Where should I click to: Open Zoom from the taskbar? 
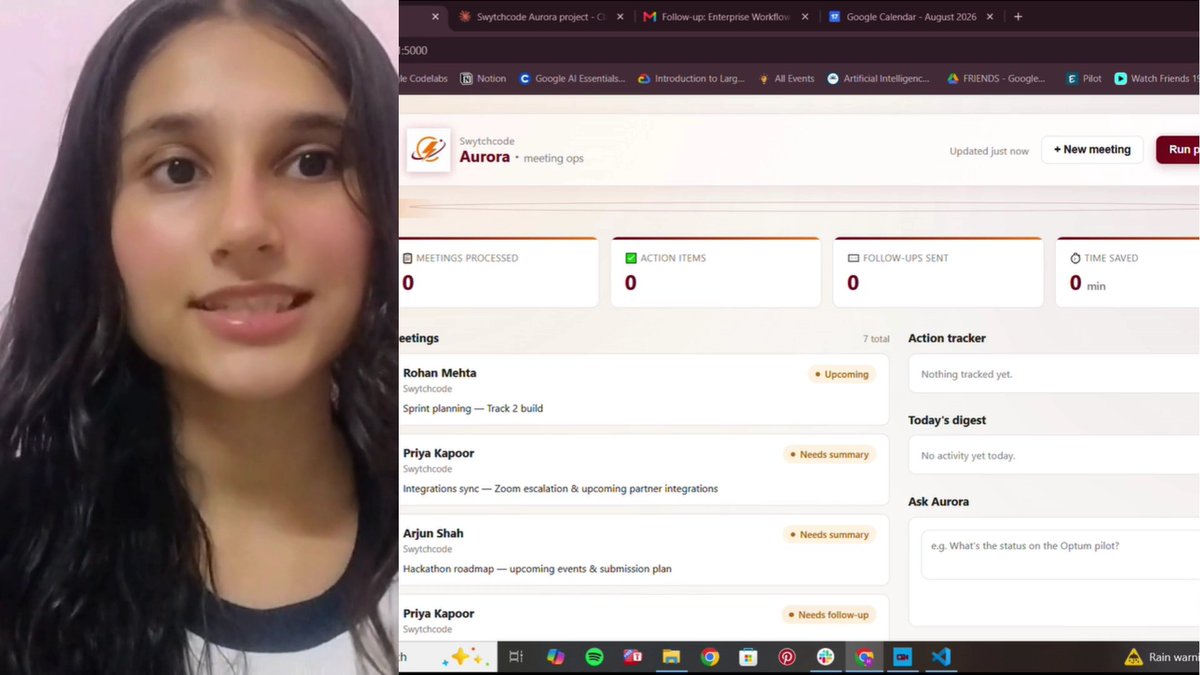[903, 657]
